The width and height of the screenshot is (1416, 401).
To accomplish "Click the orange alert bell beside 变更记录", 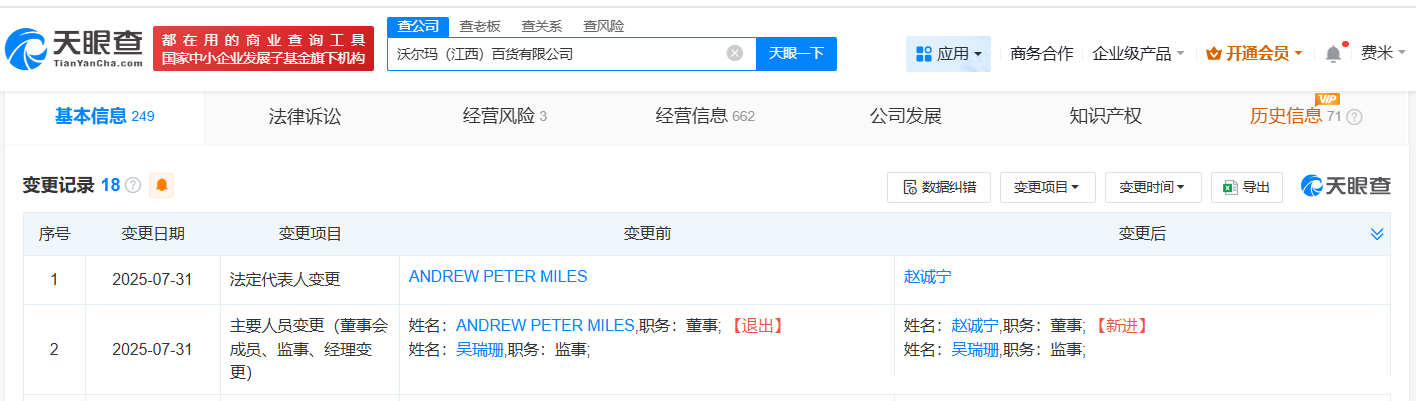I will [161, 185].
